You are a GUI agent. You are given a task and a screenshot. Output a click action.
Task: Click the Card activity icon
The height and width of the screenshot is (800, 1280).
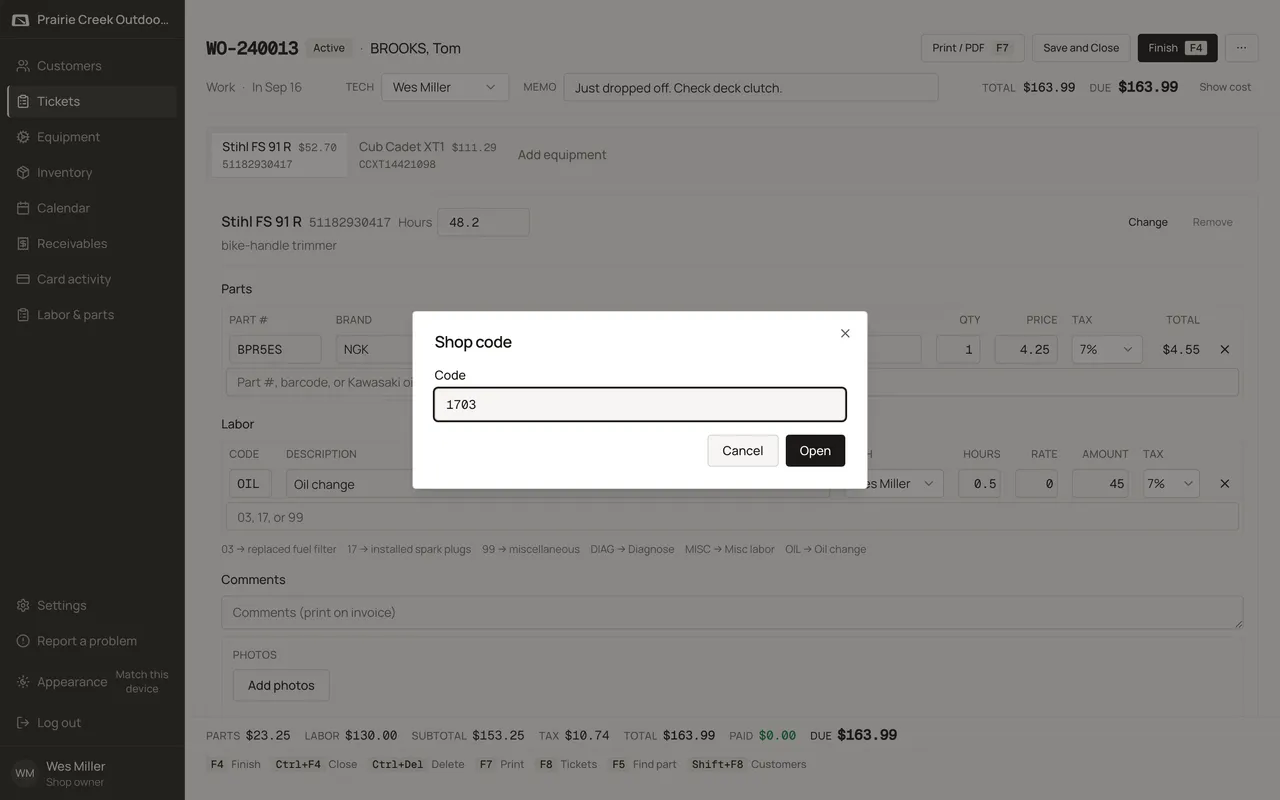point(23,279)
